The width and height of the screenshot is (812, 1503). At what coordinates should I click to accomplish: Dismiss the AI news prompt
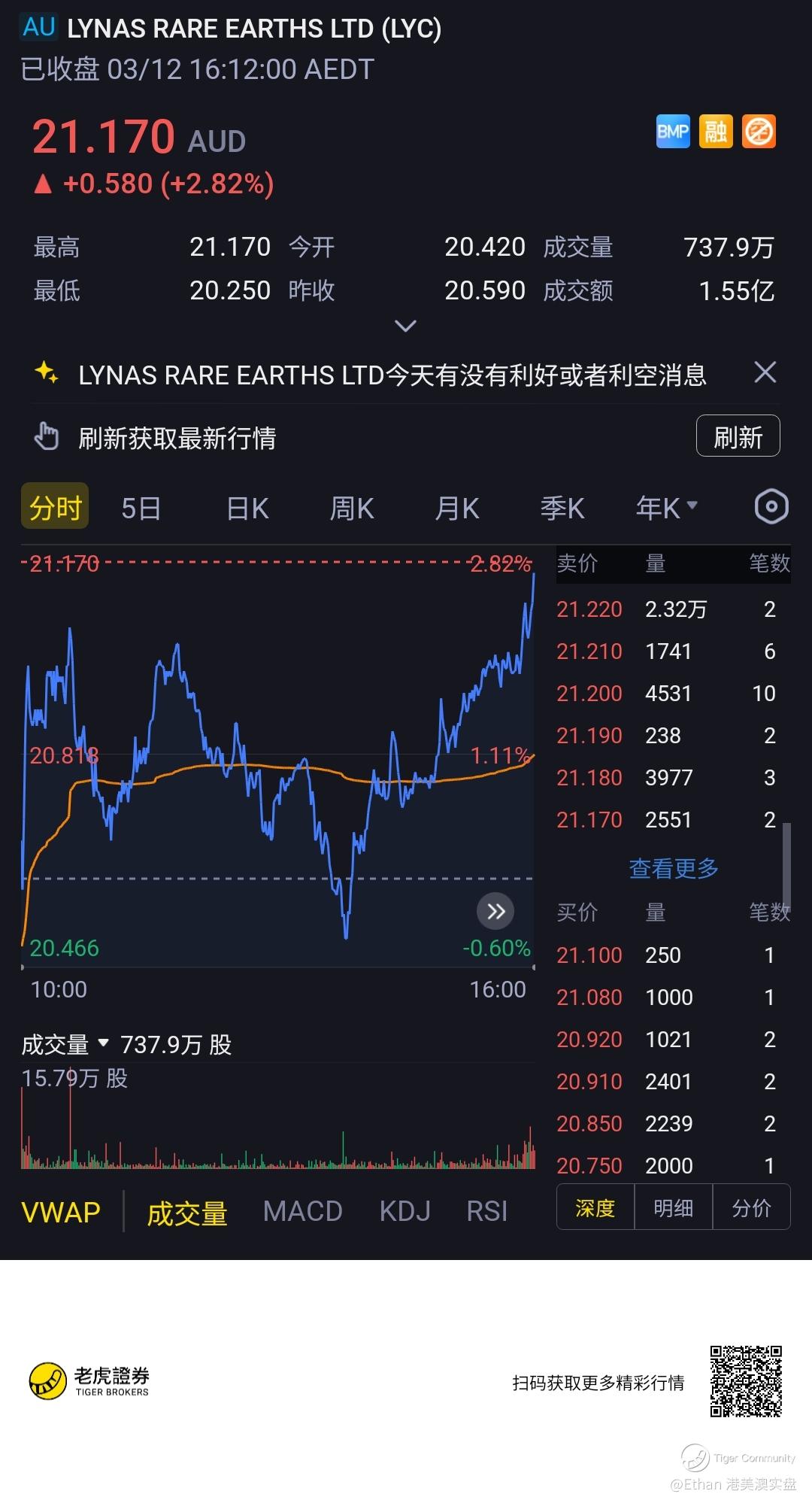click(765, 372)
